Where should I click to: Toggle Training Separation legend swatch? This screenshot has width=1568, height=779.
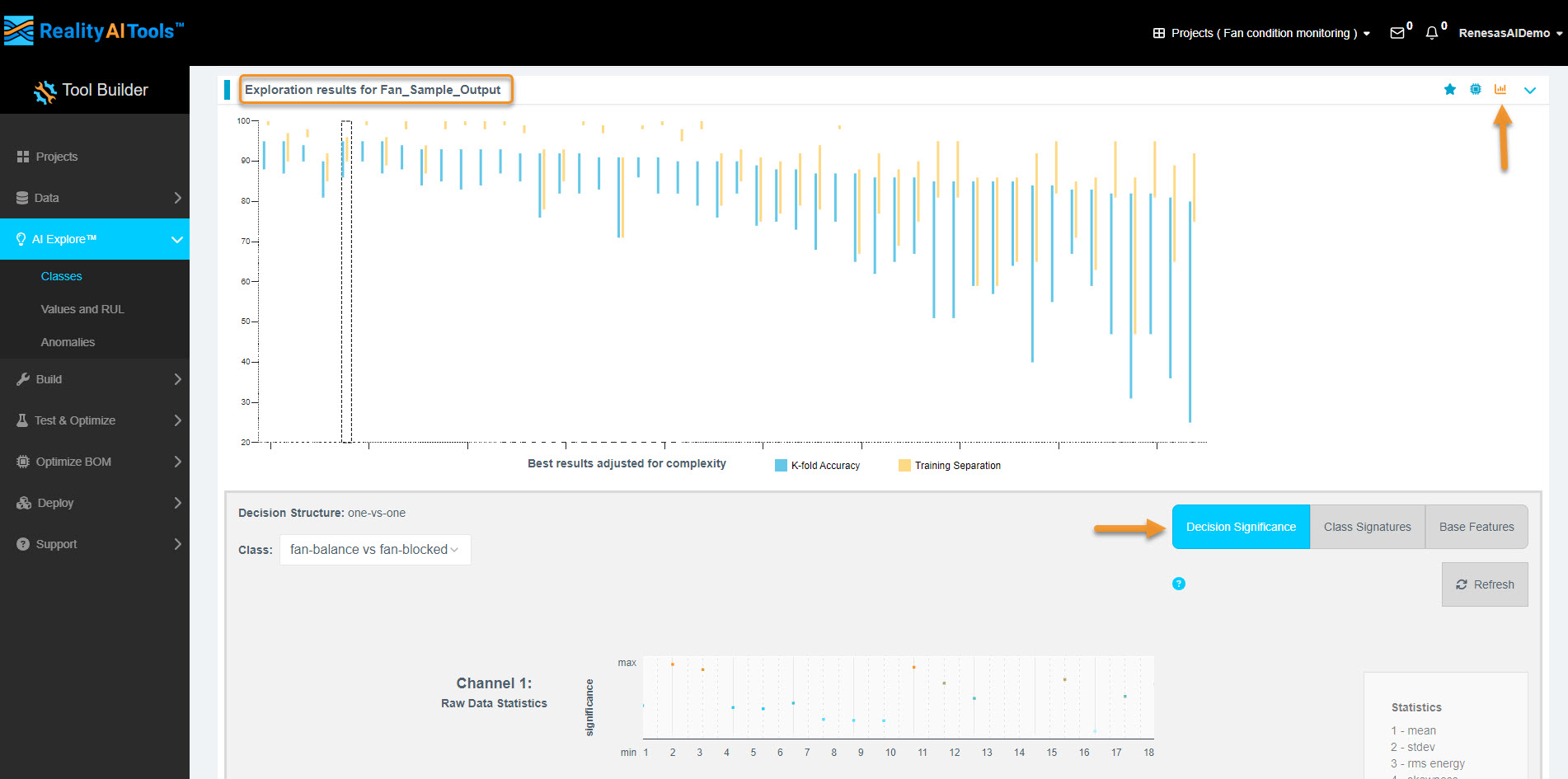904,466
